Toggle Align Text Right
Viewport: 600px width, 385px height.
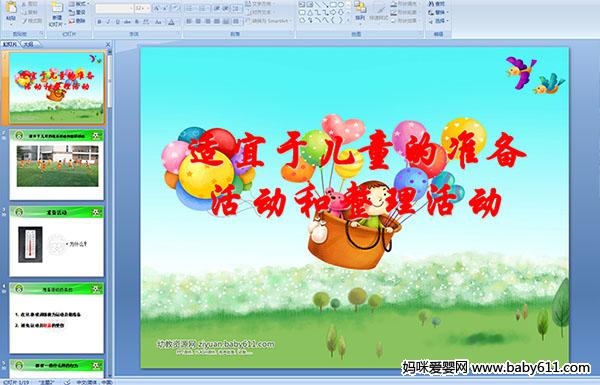click(x=208, y=22)
